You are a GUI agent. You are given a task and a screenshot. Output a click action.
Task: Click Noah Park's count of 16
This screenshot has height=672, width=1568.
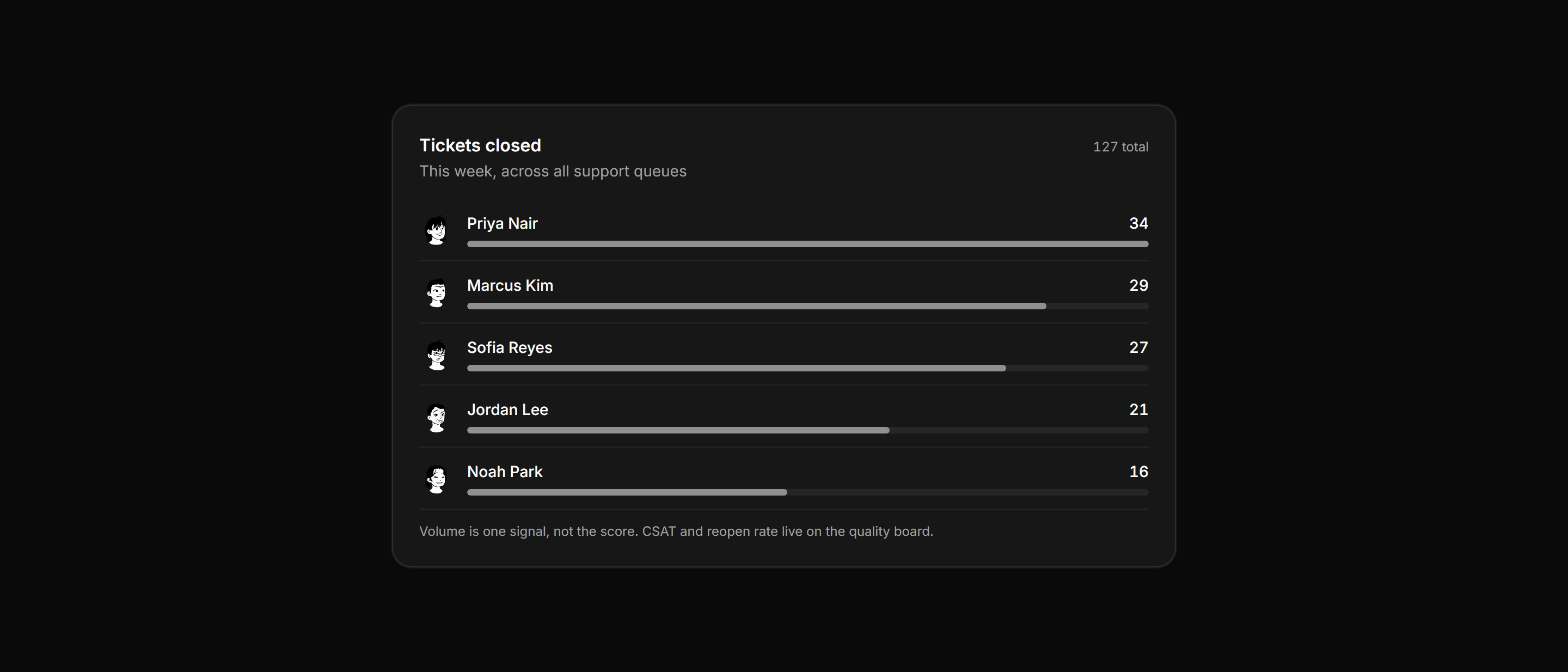1139,472
